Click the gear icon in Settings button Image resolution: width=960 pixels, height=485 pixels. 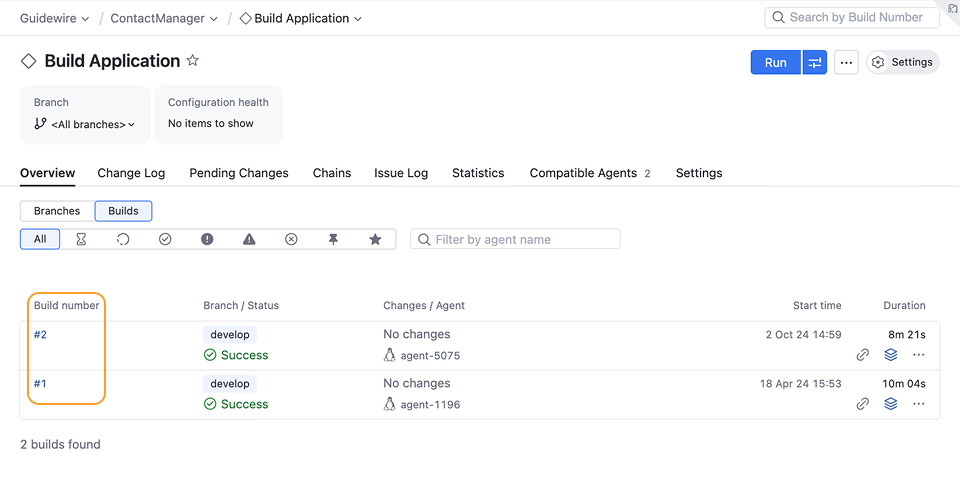878,62
